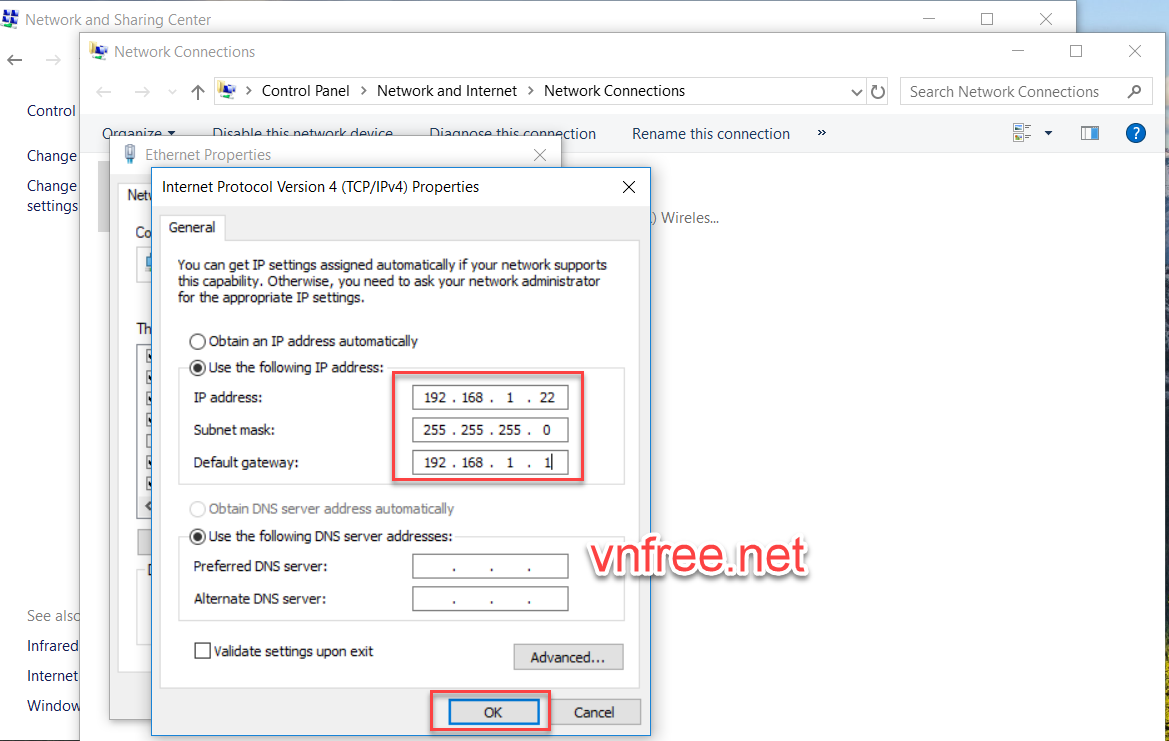Click the Back arrow in Network Connections
This screenshot has width=1169, height=741.
[x=104, y=92]
